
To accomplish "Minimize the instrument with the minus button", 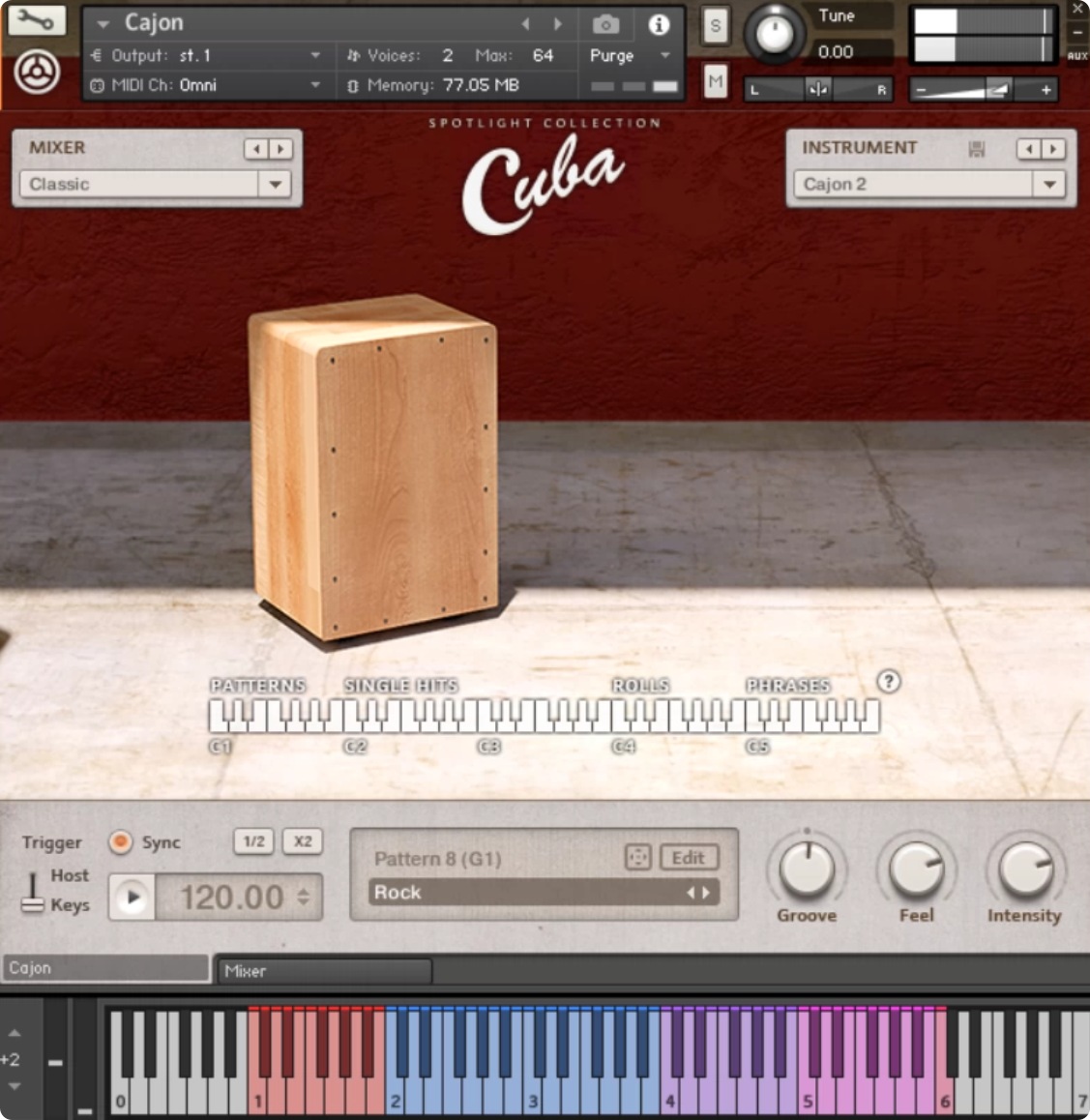I will coord(1077,33).
